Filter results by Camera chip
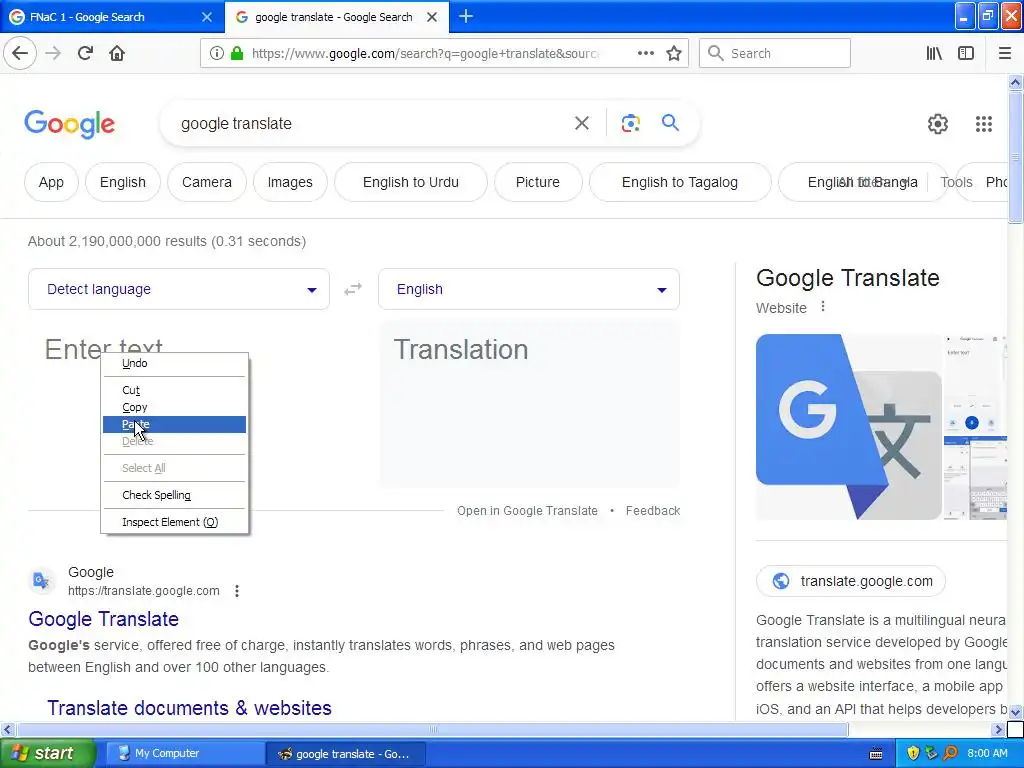The image size is (1024, 768). (207, 182)
